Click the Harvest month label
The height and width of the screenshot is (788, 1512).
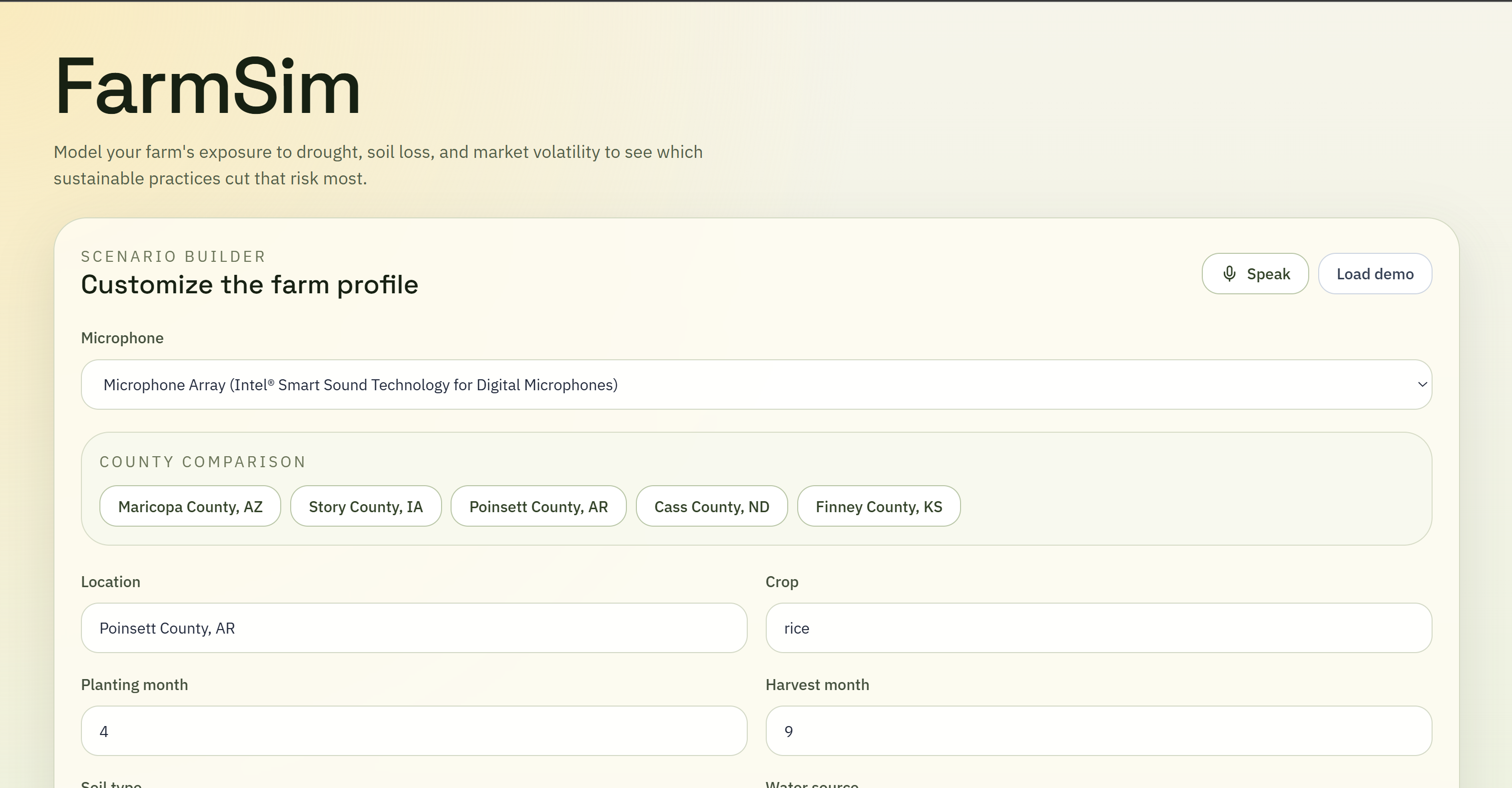pos(817,685)
